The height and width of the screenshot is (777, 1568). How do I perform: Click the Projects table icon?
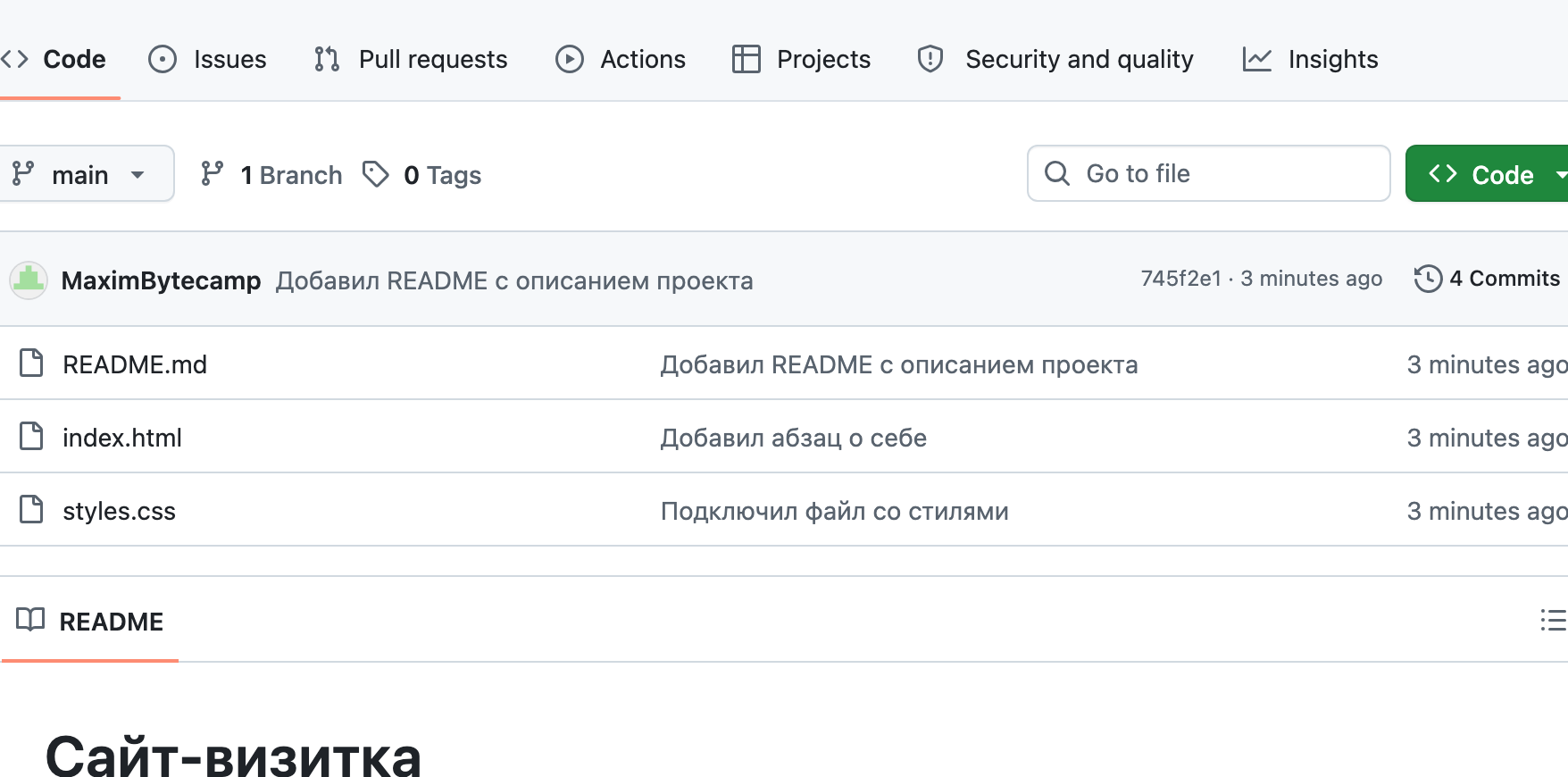tap(746, 59)
